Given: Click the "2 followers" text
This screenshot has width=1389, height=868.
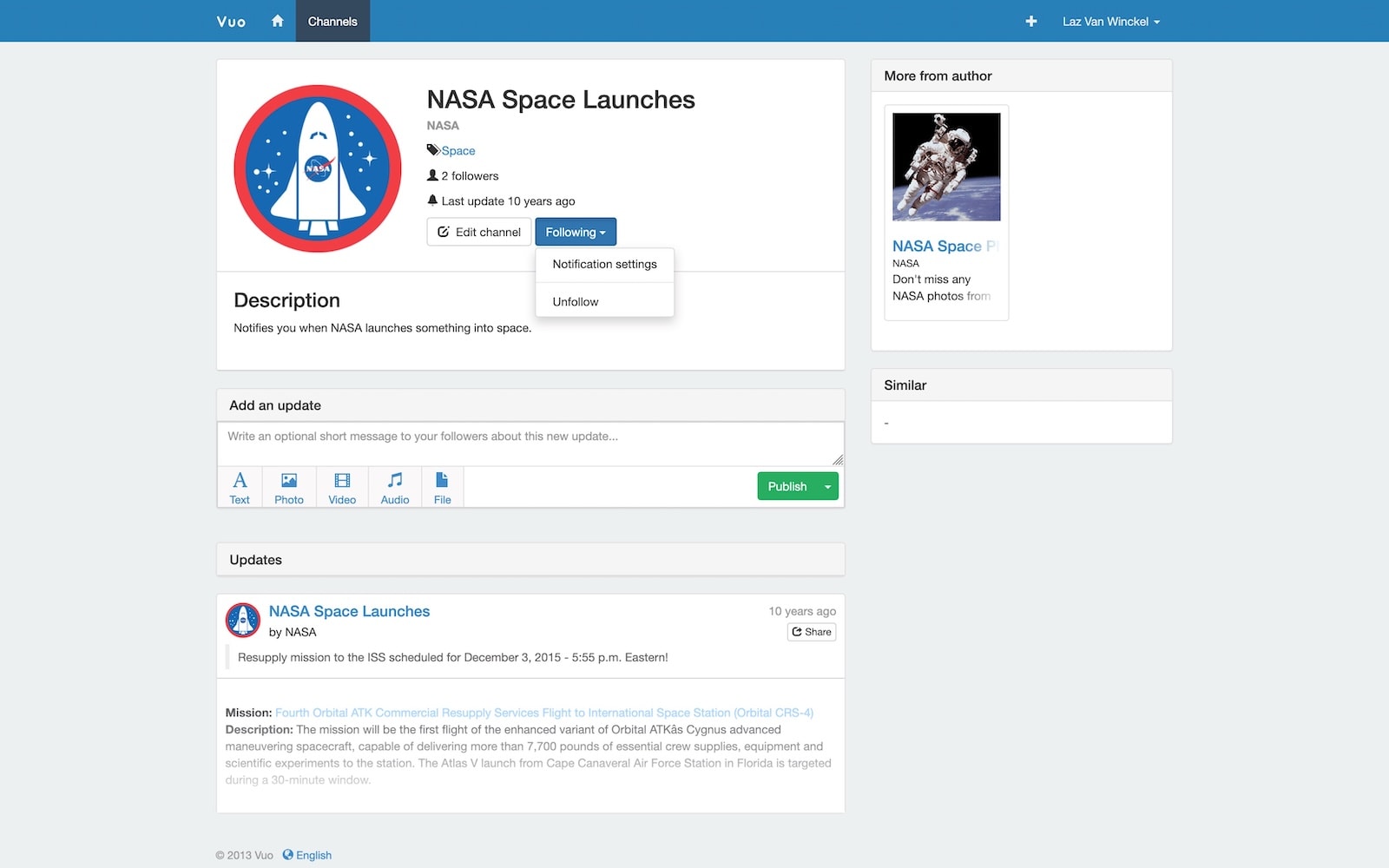Looking at the screenshot, I should [x=470, y=176].
